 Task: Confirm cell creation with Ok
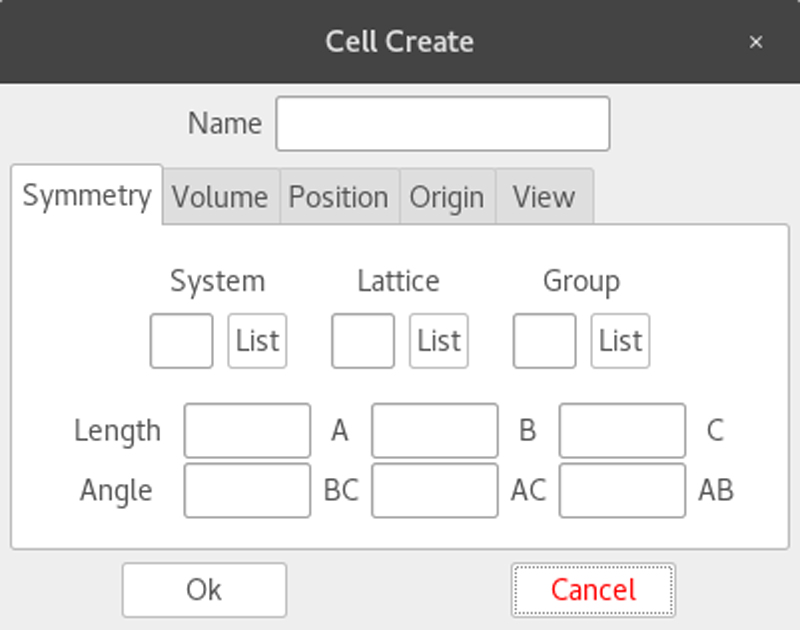pyautogui.click(x=204, y=589)
